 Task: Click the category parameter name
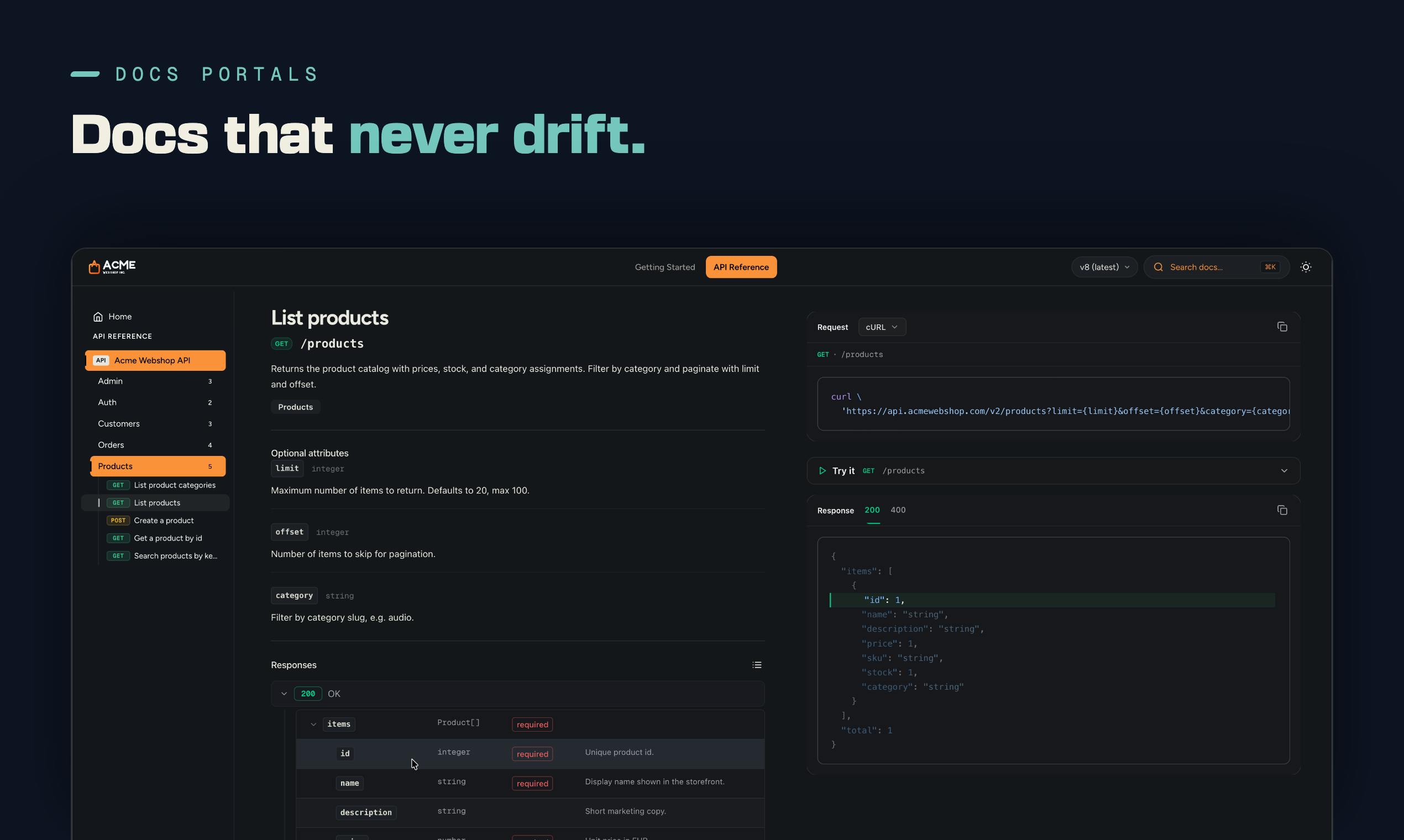[x=295, y=596]
